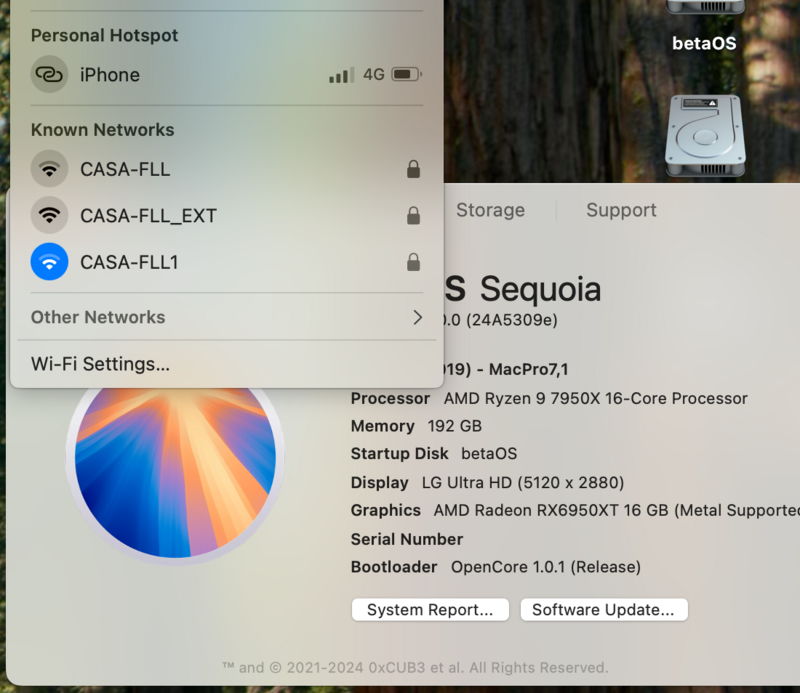
Task: Open Software Update…
Action: click(604, 610)
